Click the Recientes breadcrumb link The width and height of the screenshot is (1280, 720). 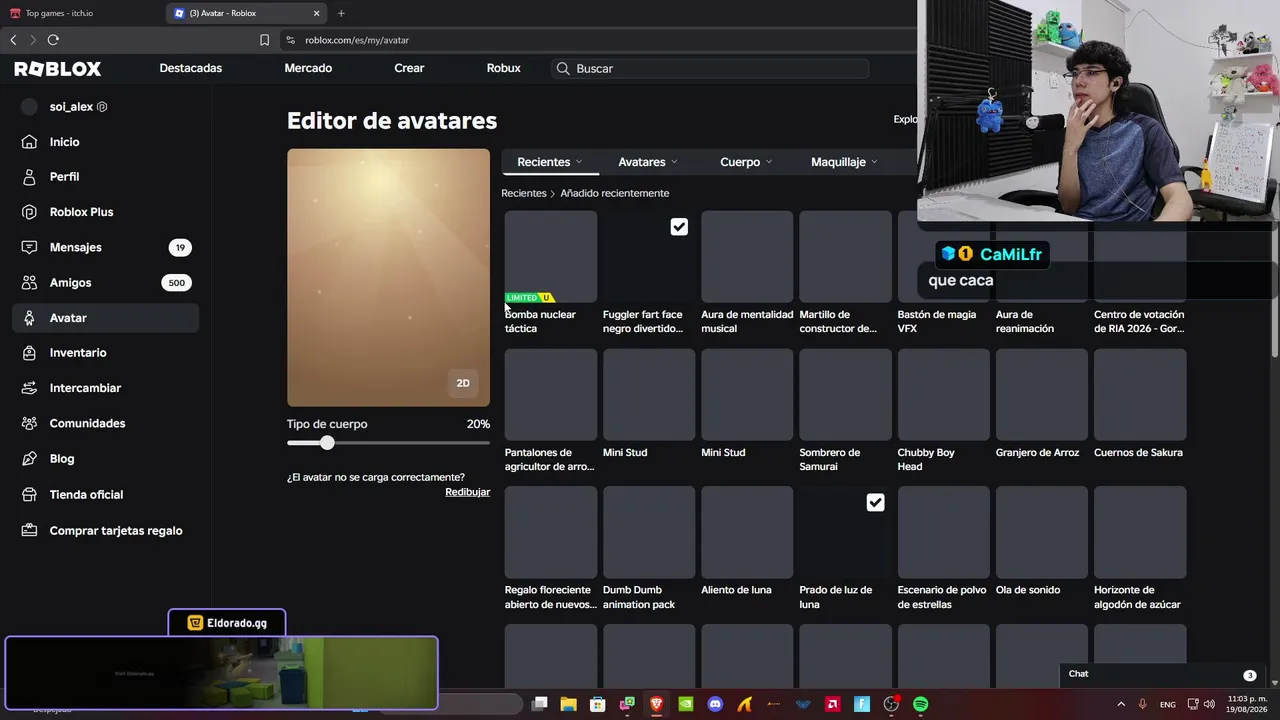tap(524, 193)
